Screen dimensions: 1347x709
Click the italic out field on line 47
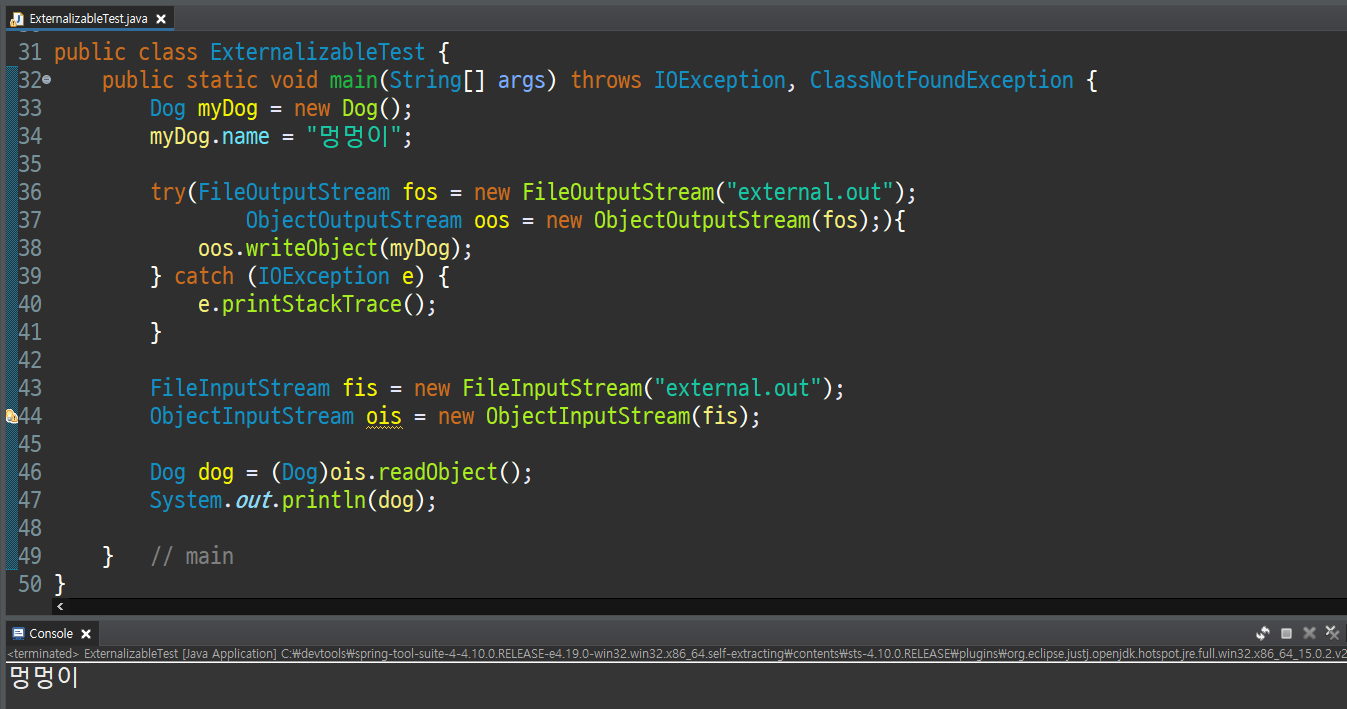(x=252, y=500)
